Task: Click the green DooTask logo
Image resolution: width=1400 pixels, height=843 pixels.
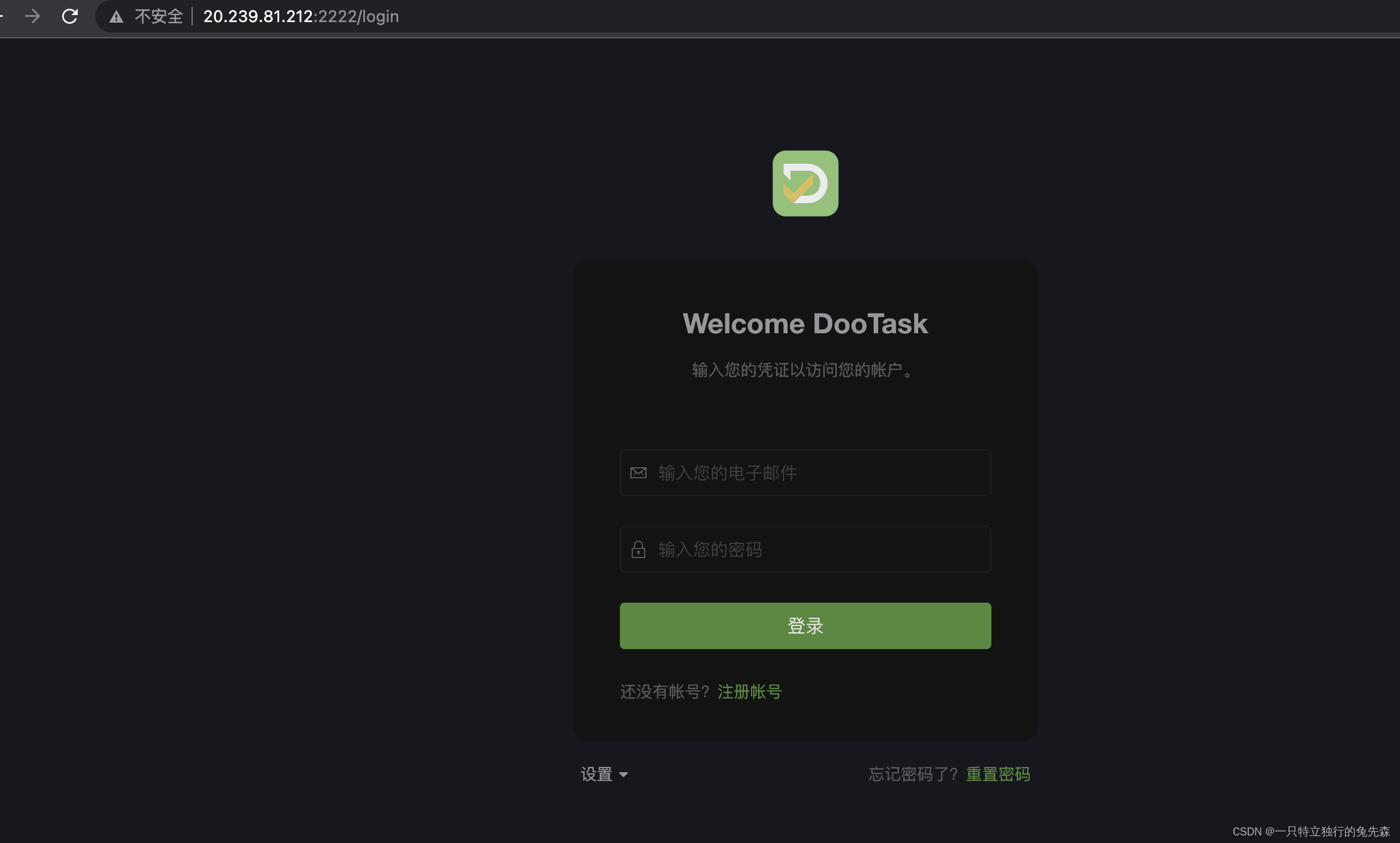Action: (x=805, y=183)
